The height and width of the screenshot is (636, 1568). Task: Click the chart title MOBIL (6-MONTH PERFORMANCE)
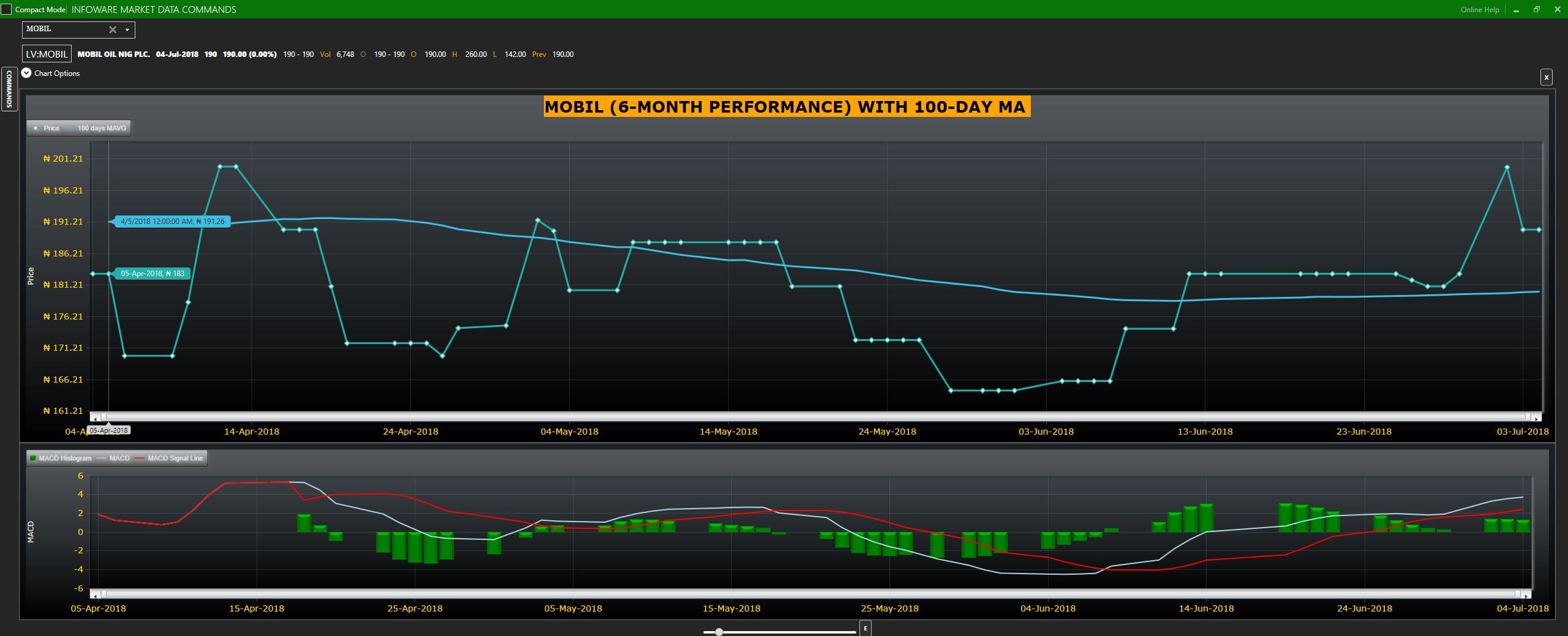click(787, 107)
